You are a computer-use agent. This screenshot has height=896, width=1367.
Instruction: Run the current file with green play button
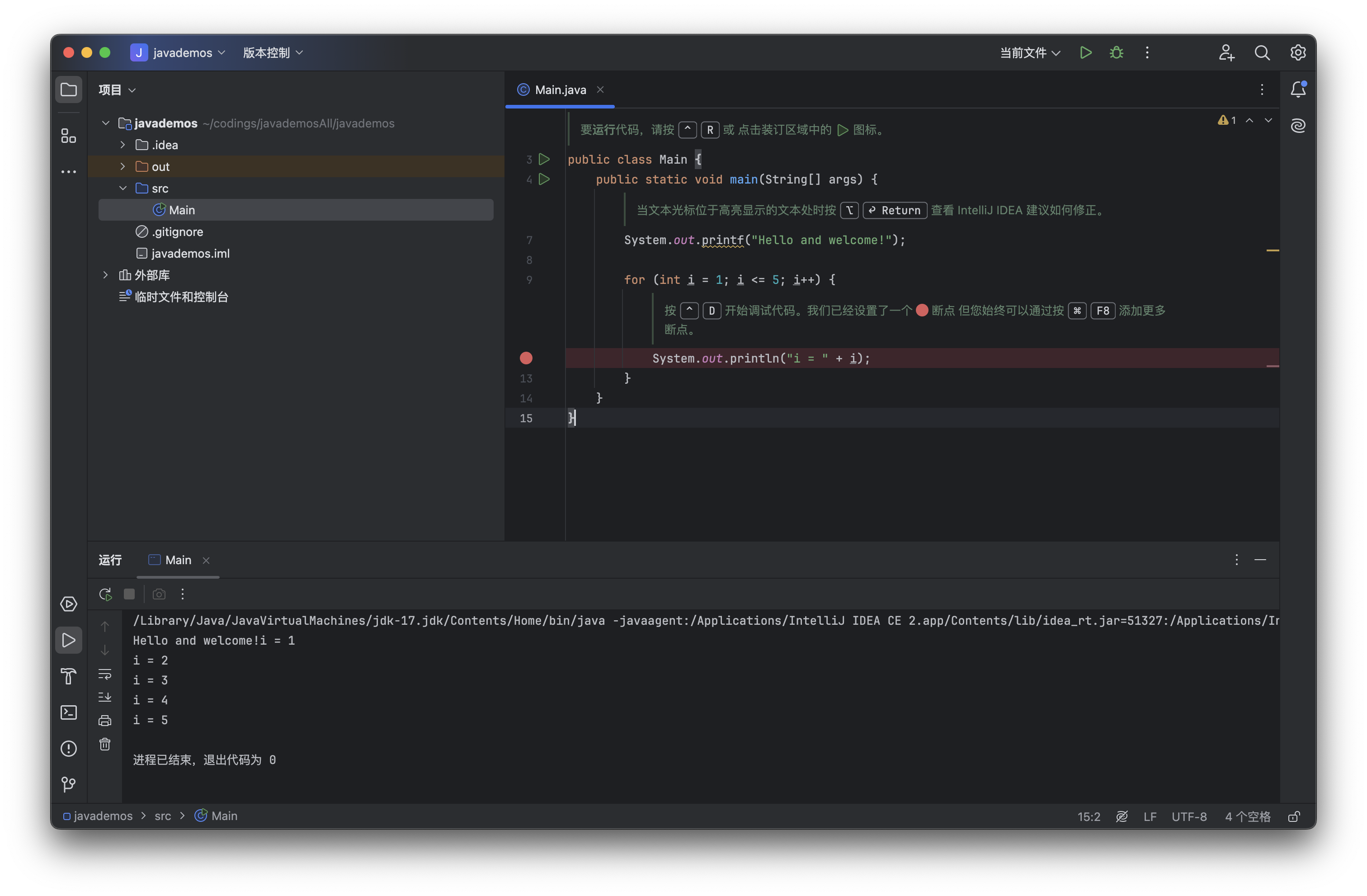pyautogui.click(x=1085, y=53)
